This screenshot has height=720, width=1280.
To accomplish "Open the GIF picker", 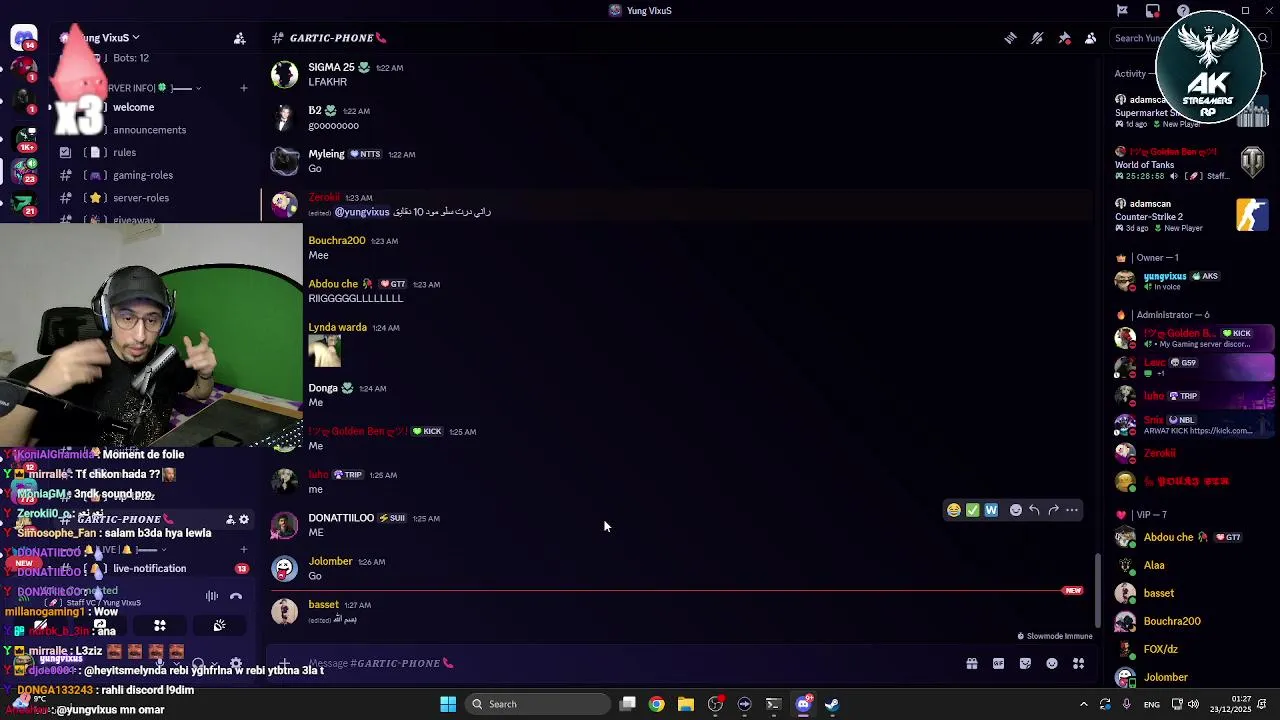I will point(998,663).
